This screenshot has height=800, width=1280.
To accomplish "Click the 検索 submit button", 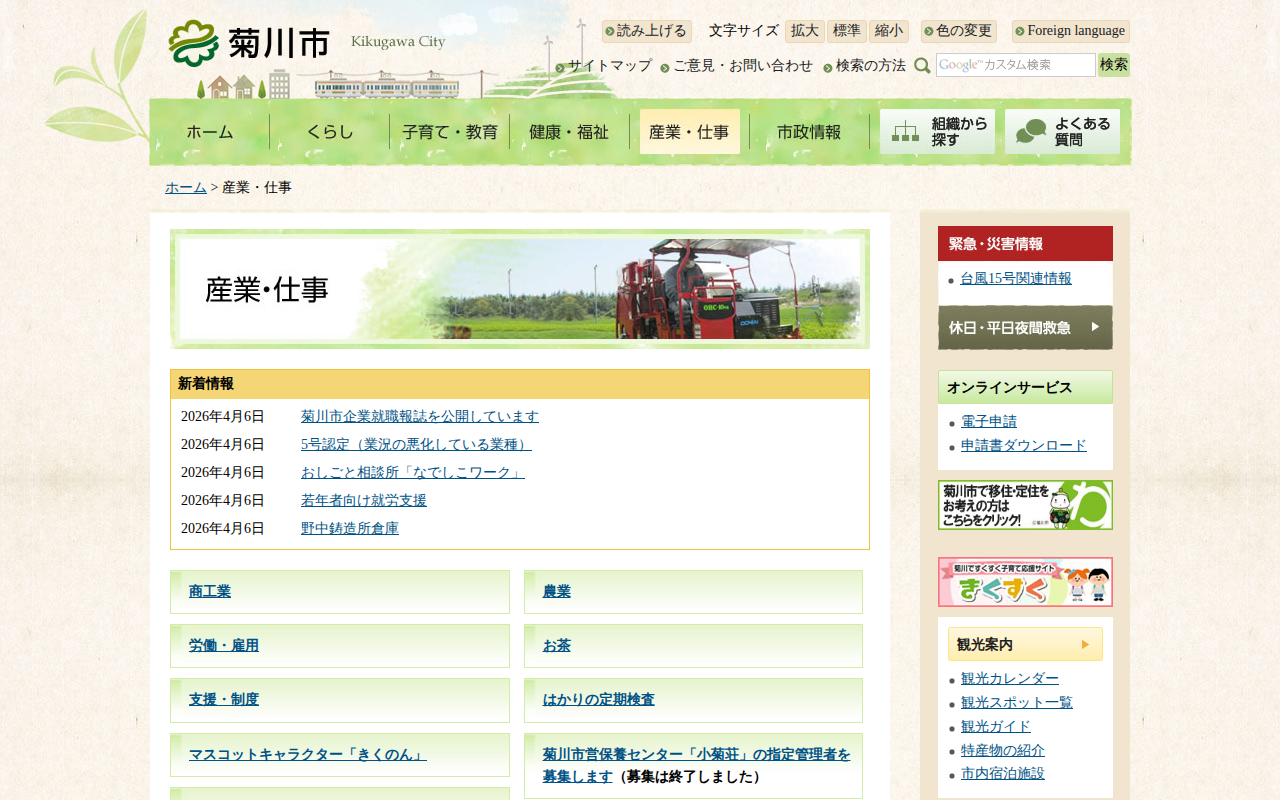I will coord(1114,65).
